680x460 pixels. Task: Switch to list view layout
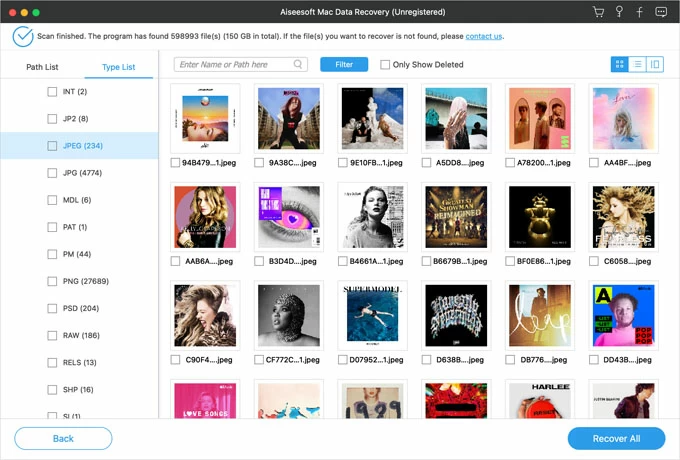coord(637,64)
